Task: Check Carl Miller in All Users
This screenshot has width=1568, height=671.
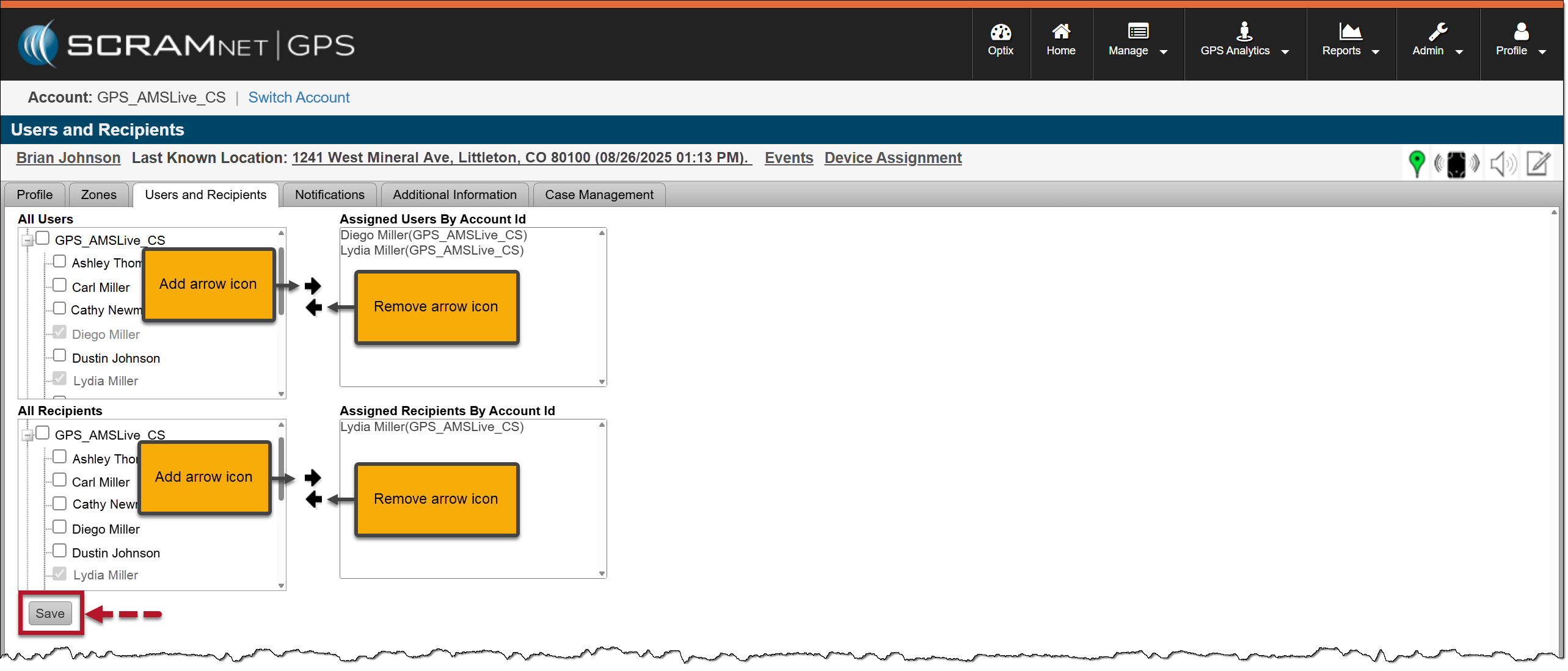Action: [59, 285]
